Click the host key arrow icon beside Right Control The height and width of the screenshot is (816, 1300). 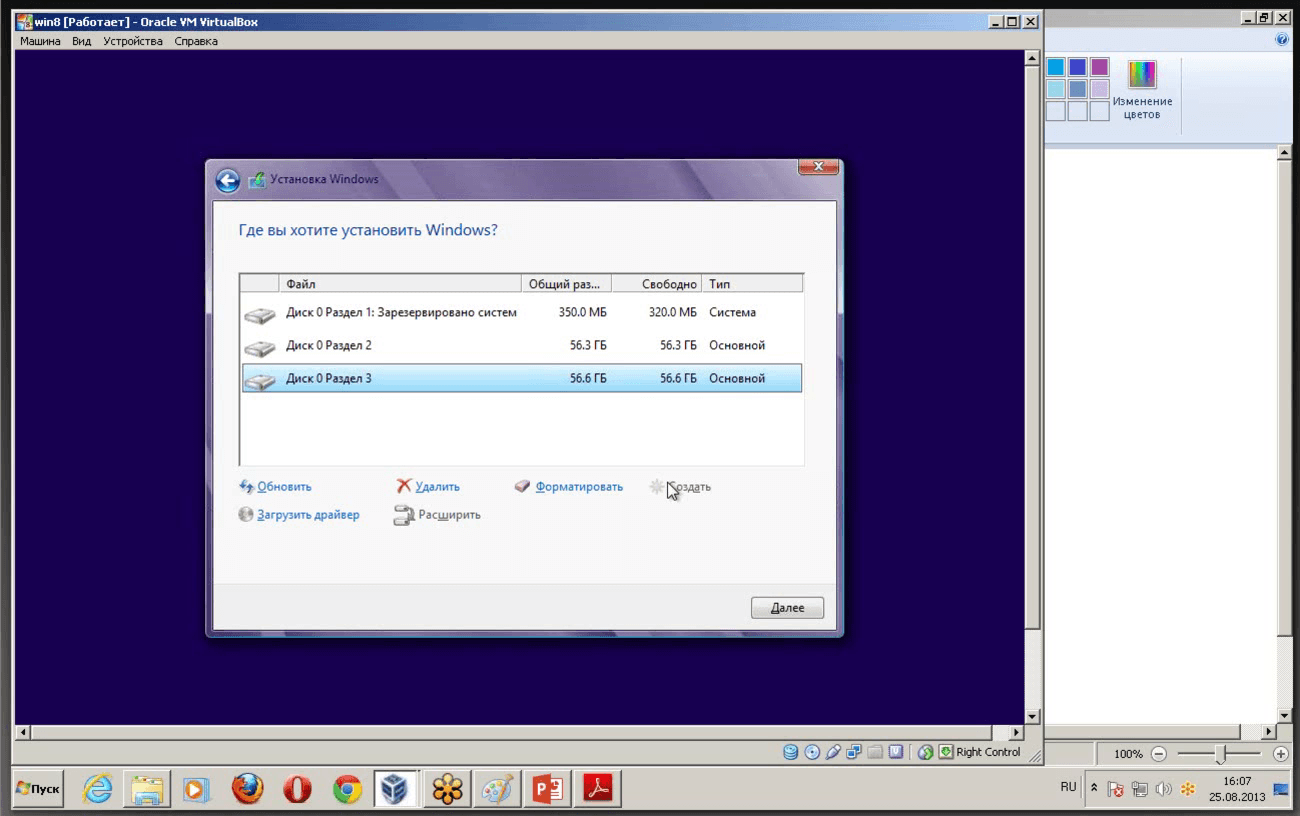coord(946,752)
